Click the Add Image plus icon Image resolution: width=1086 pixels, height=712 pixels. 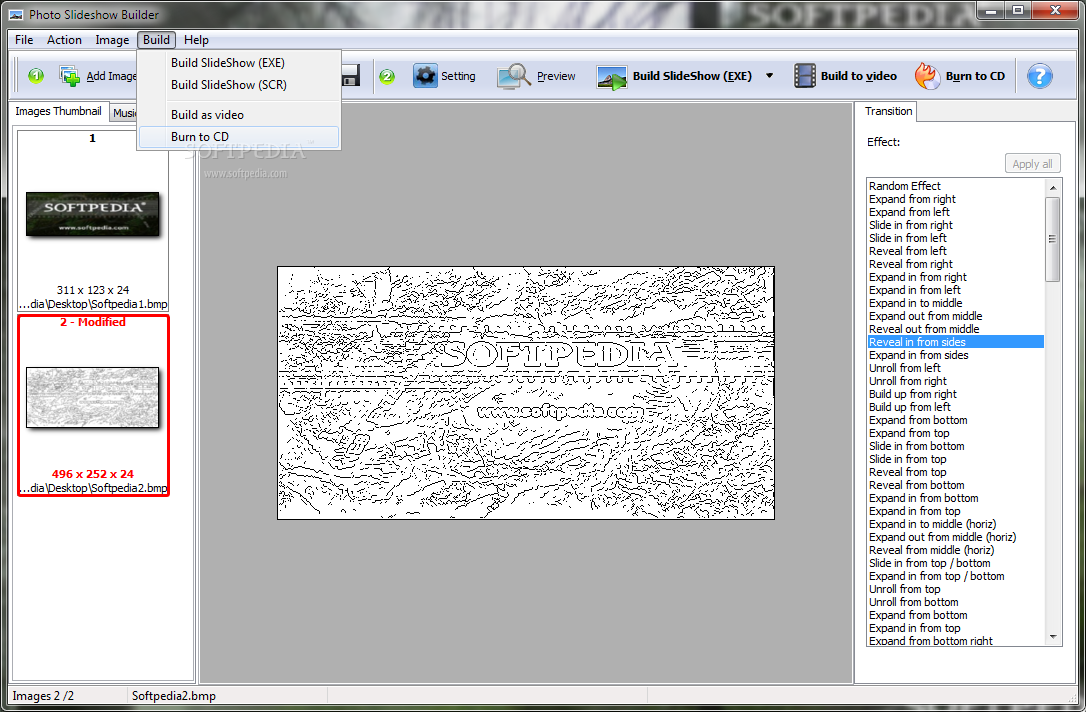coord(70,75)
